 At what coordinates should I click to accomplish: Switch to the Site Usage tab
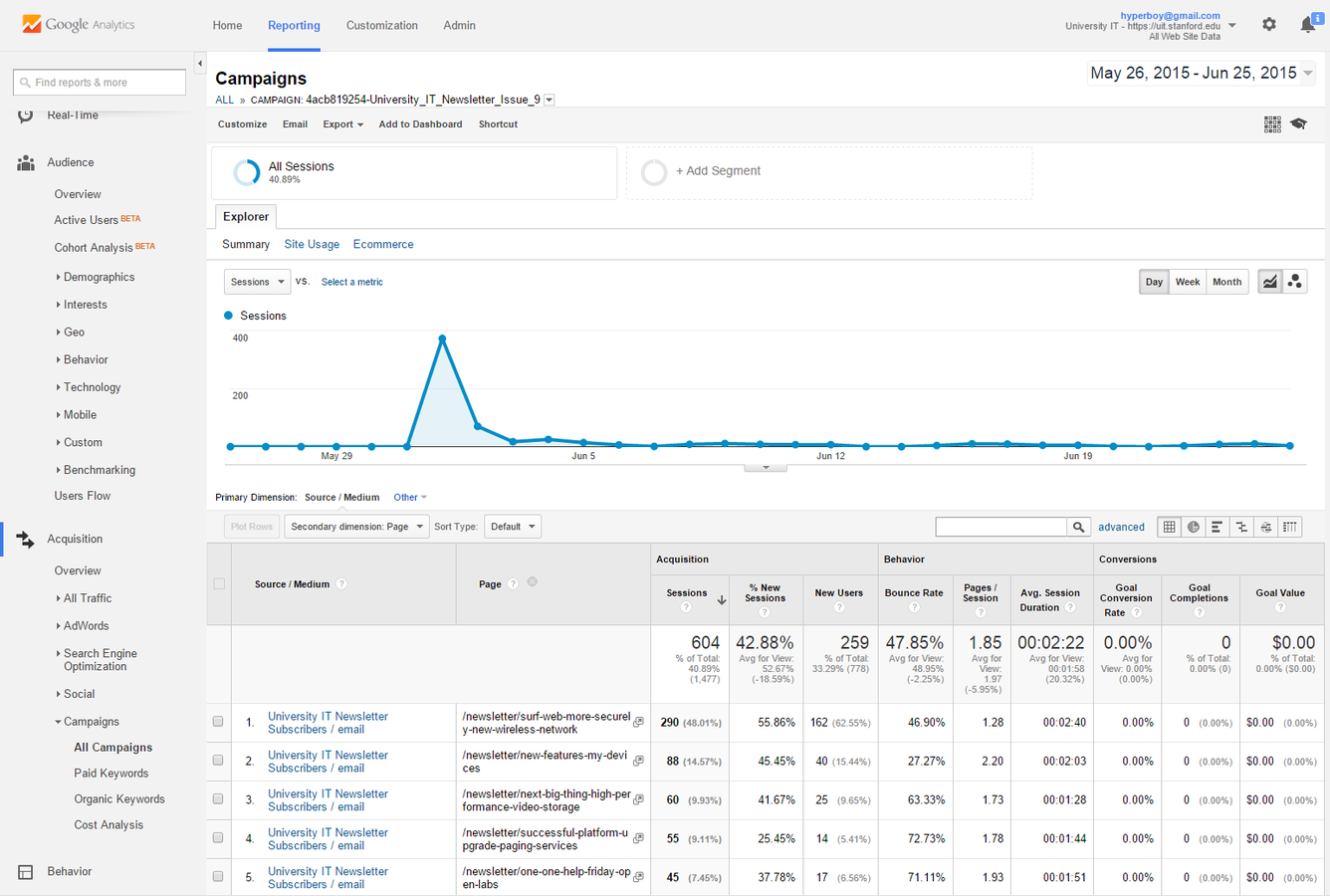pyautogui.click(x=312, y=244)
